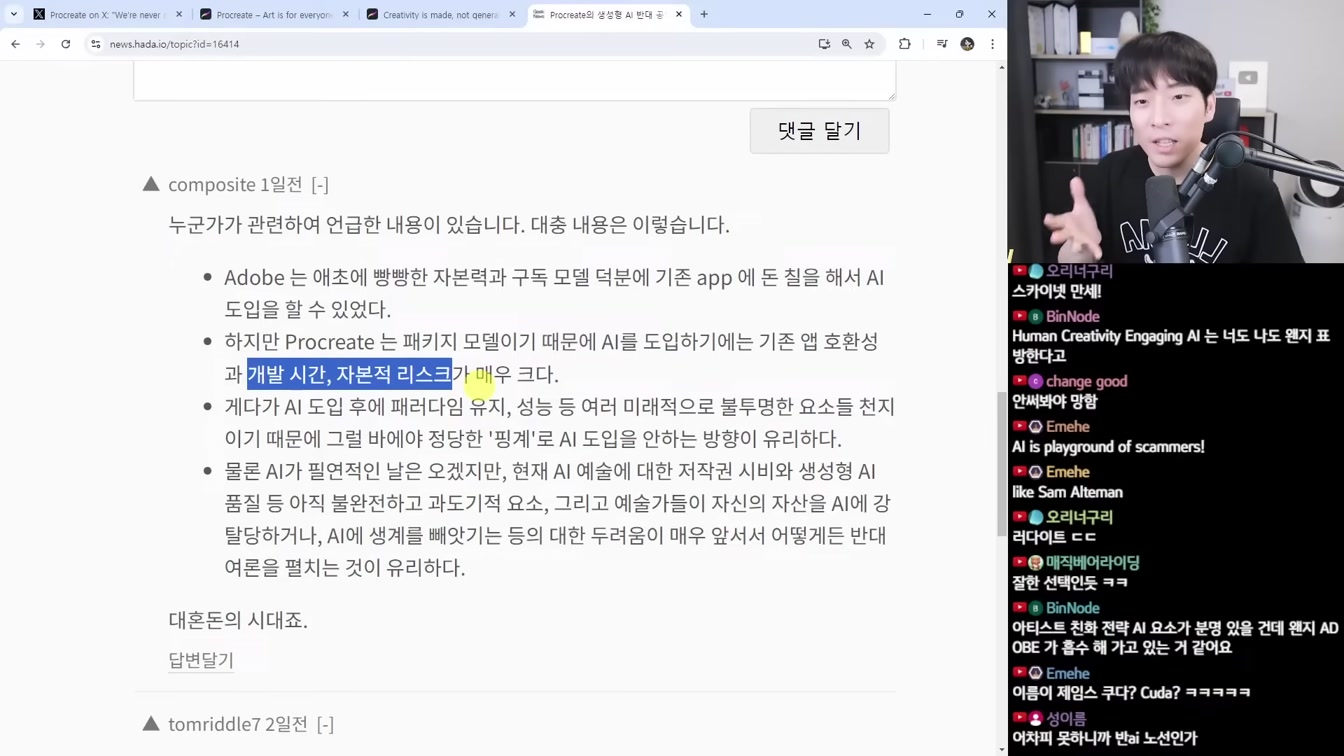Open the media control icon
1344x756 pixels.
coord(942,44)
